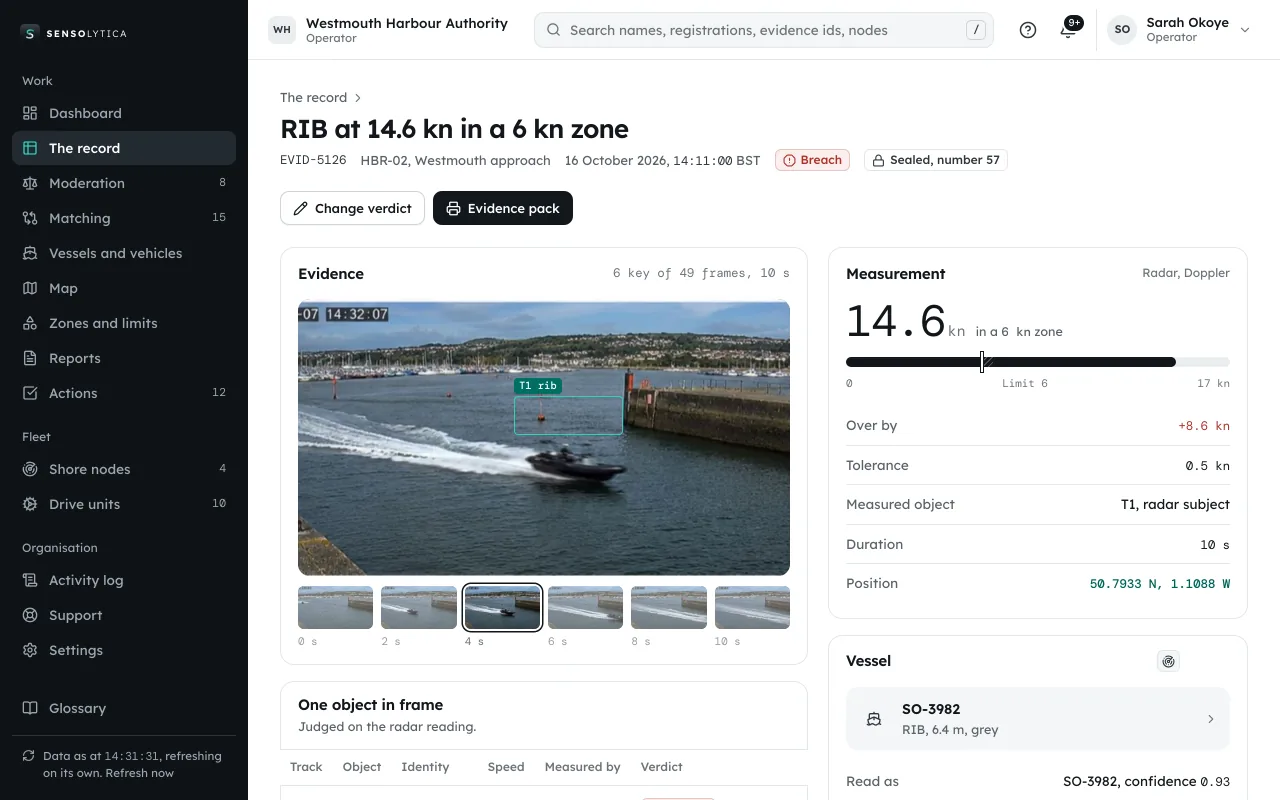Select the 0 s frame thumbnail
This screenshot has width=1280, height=800.
pyautogui.click(x=335, y=608)
